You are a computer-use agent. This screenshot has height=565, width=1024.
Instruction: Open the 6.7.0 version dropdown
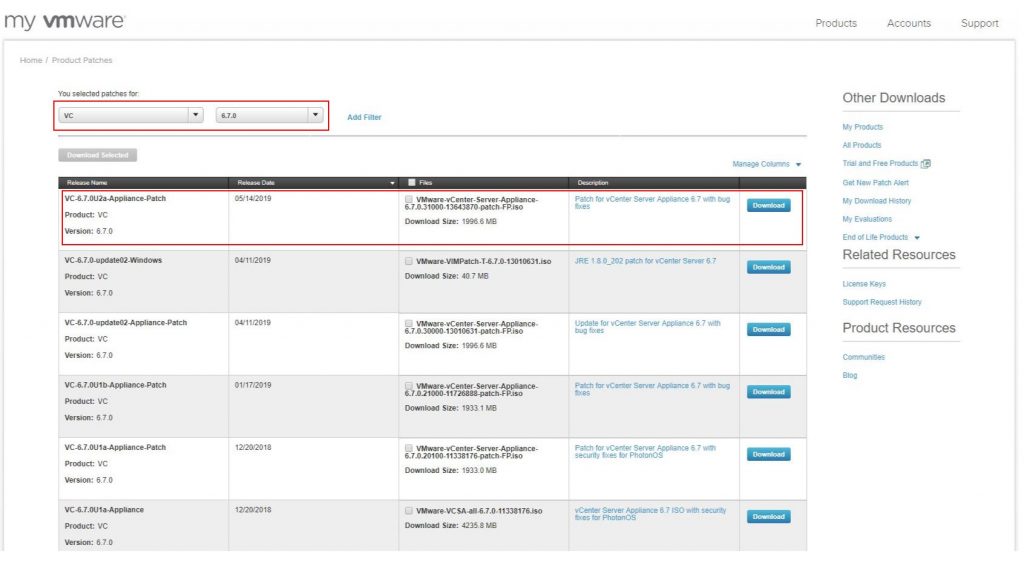tap(269, 115)
